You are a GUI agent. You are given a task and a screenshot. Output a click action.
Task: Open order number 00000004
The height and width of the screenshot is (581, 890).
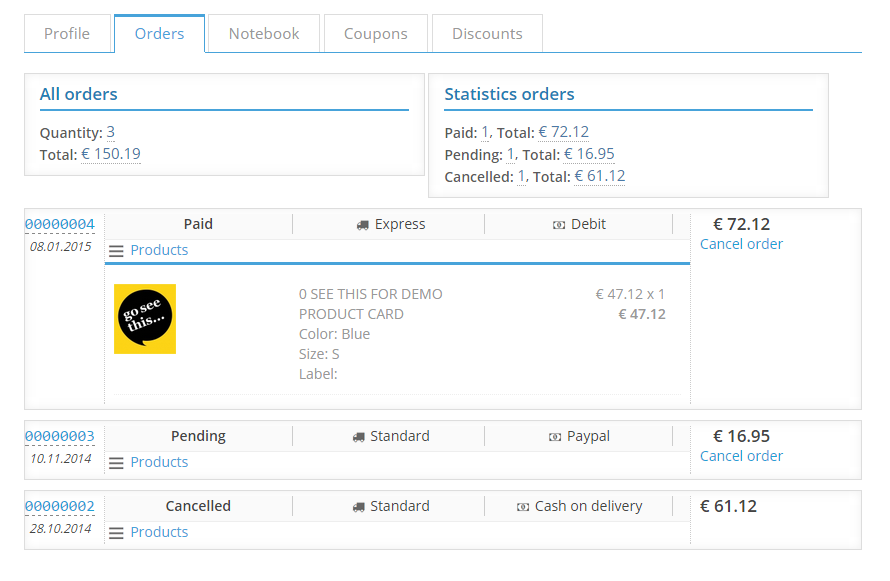pyautogui.click(x=60, y=224)
